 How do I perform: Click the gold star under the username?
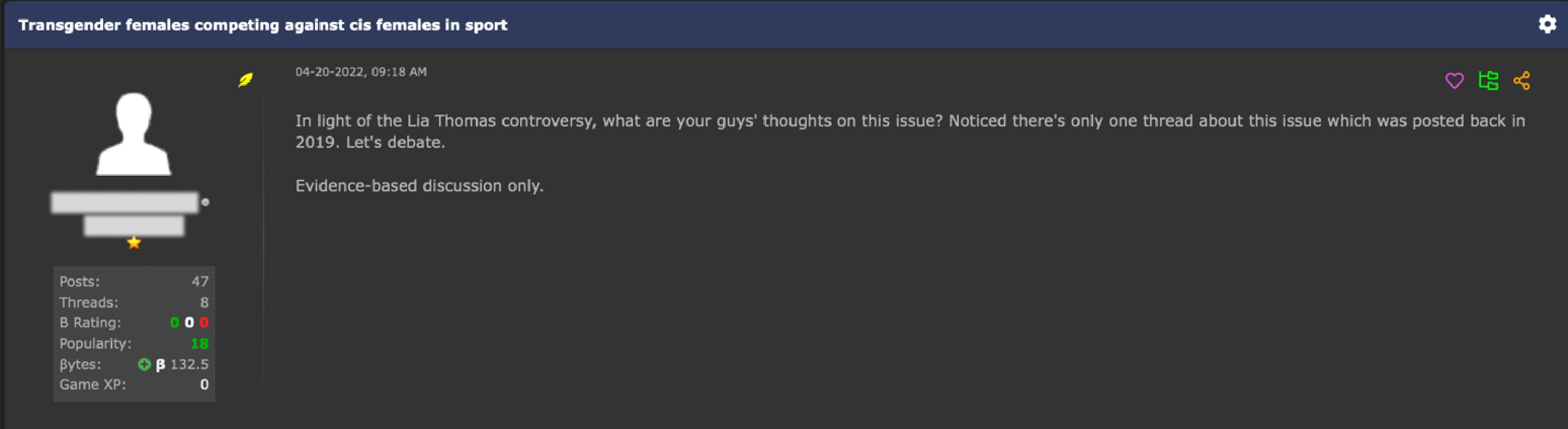[x=134, y=243]
